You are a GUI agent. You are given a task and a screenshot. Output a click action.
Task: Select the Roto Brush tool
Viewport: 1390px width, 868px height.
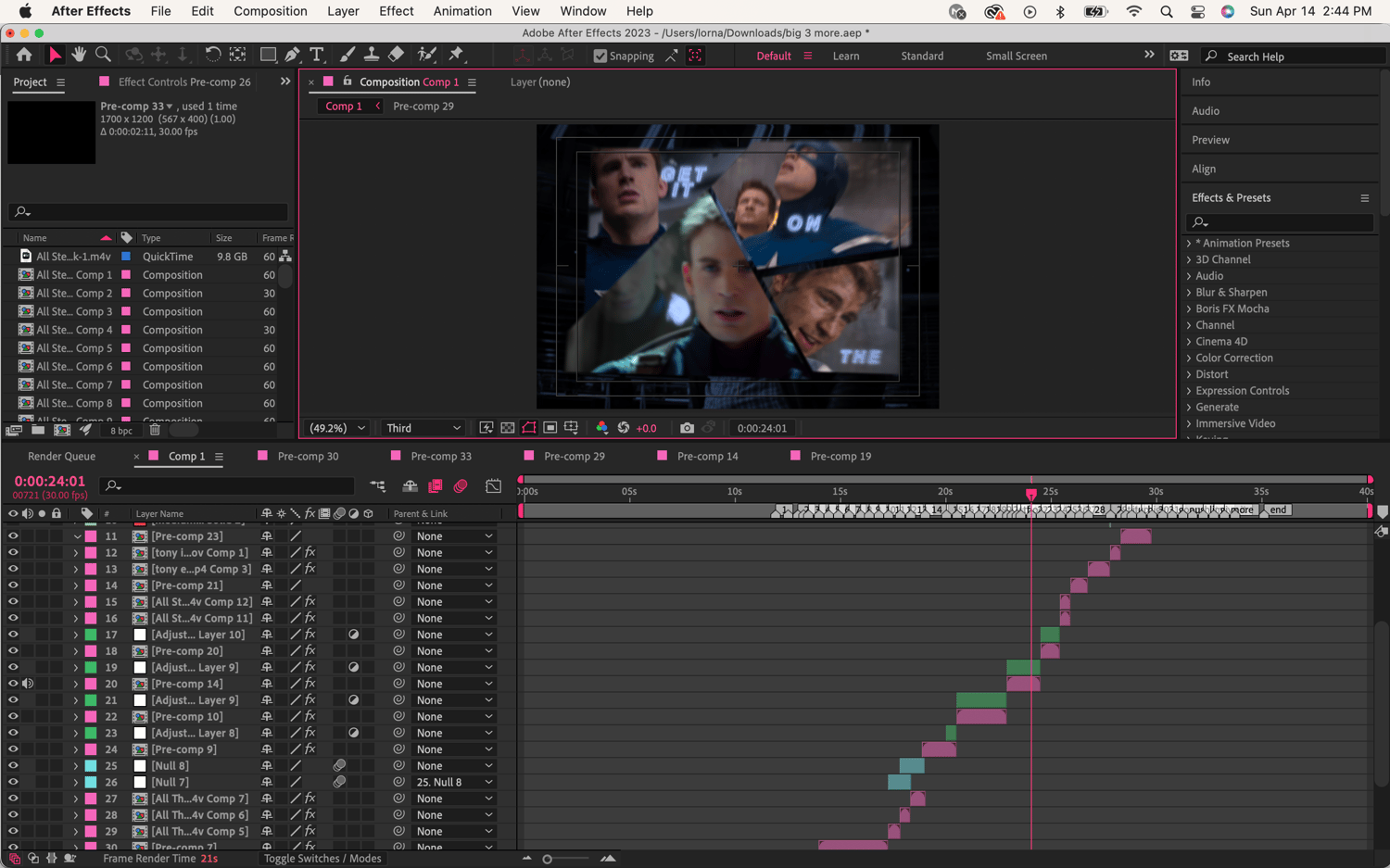427,56
